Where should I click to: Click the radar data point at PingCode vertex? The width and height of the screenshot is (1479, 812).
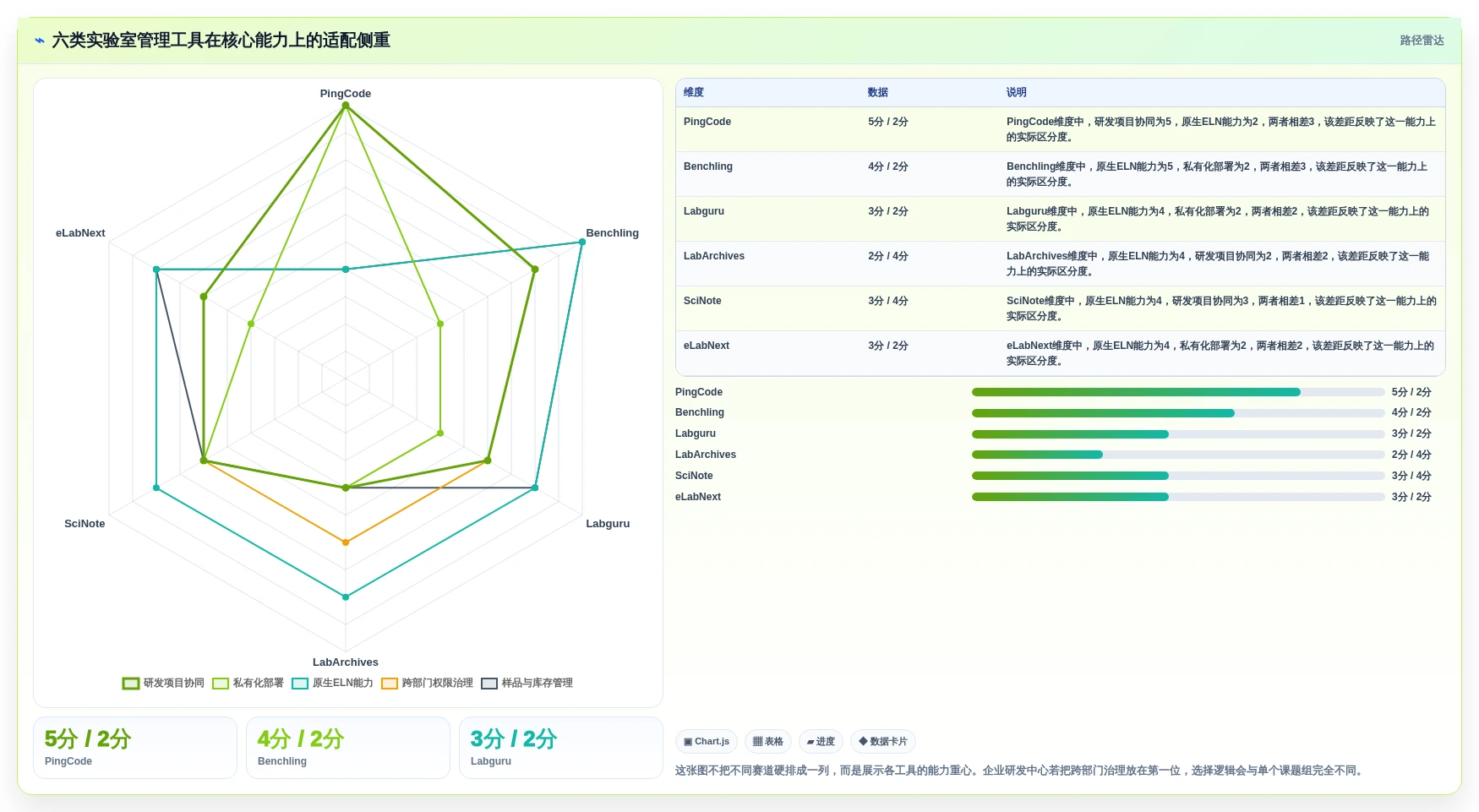[346, 106]
